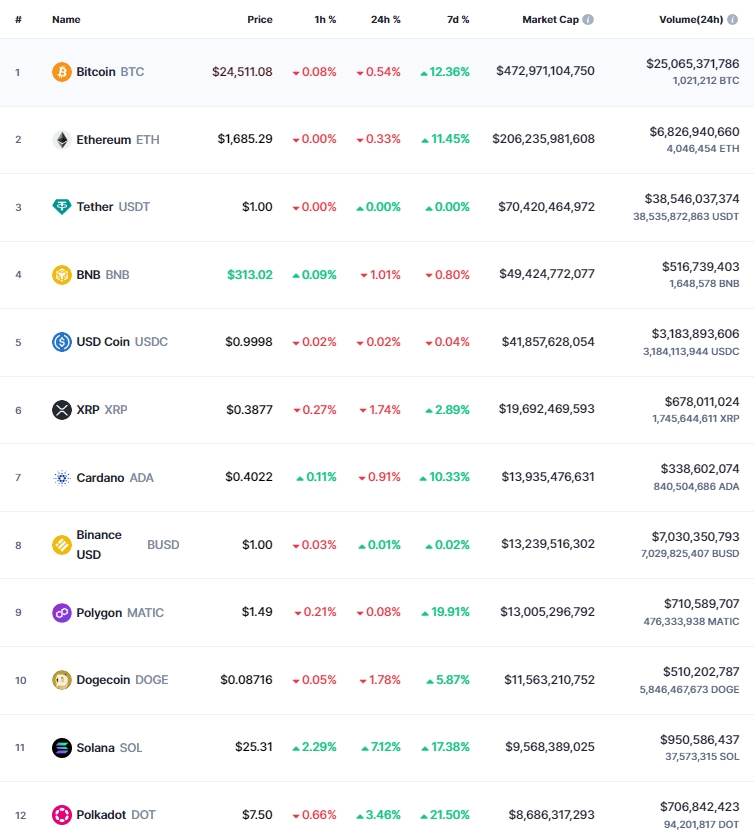Click the Polygon purple logo icon
The width and height of the screenshot is (754, 834).
pyautogui.click(x=62, y=613)
